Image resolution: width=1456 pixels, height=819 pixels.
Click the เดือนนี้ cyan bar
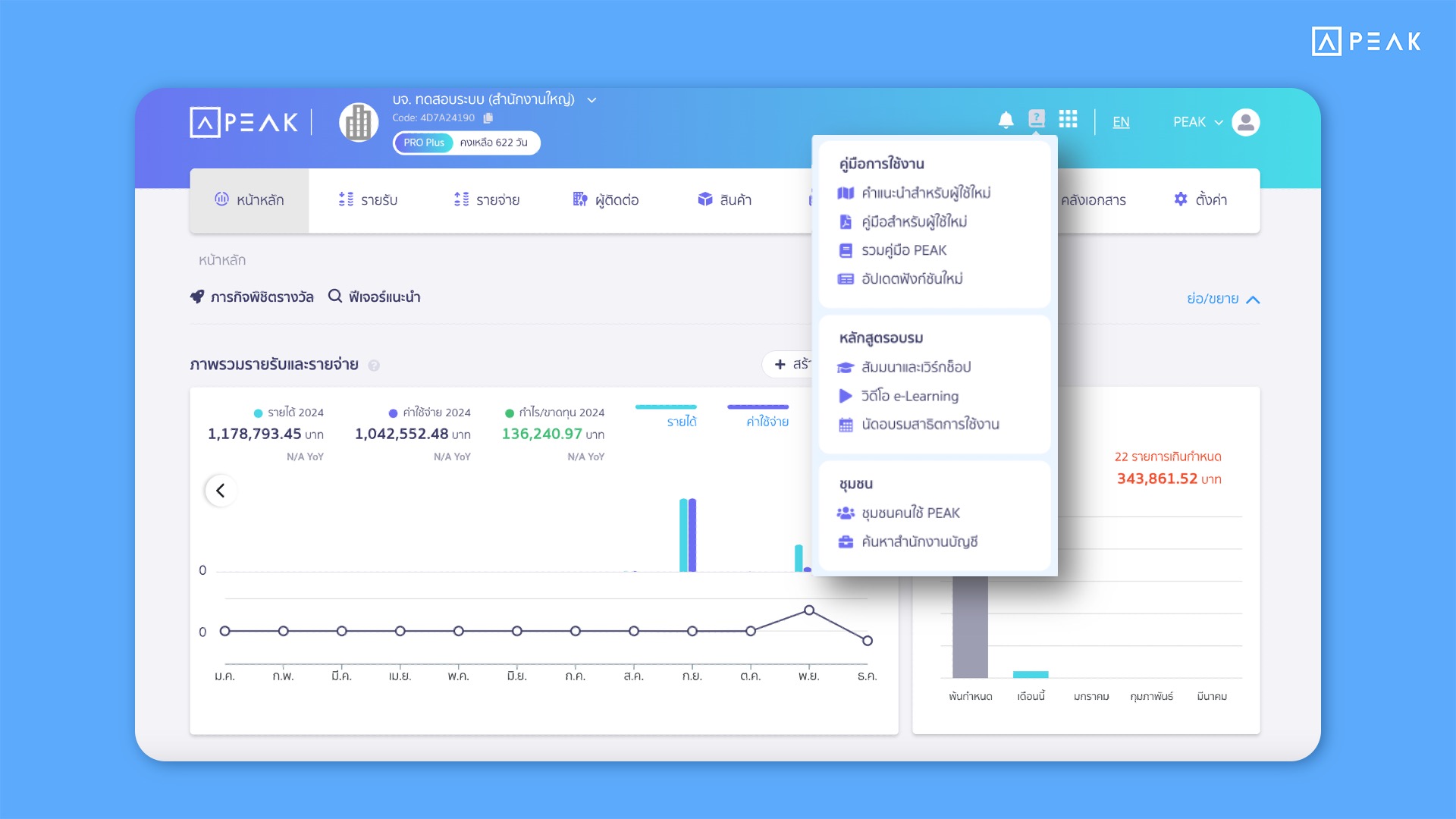click(1031, 674)
